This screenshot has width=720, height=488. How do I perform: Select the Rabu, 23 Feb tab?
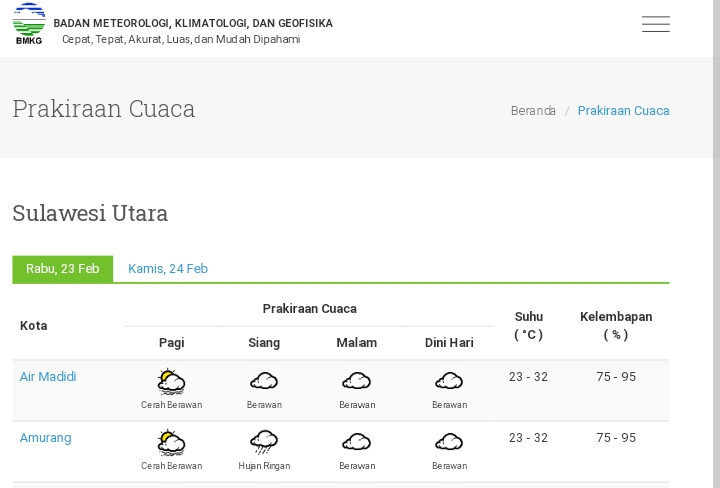pyautogui.click(x=62, y=269)
